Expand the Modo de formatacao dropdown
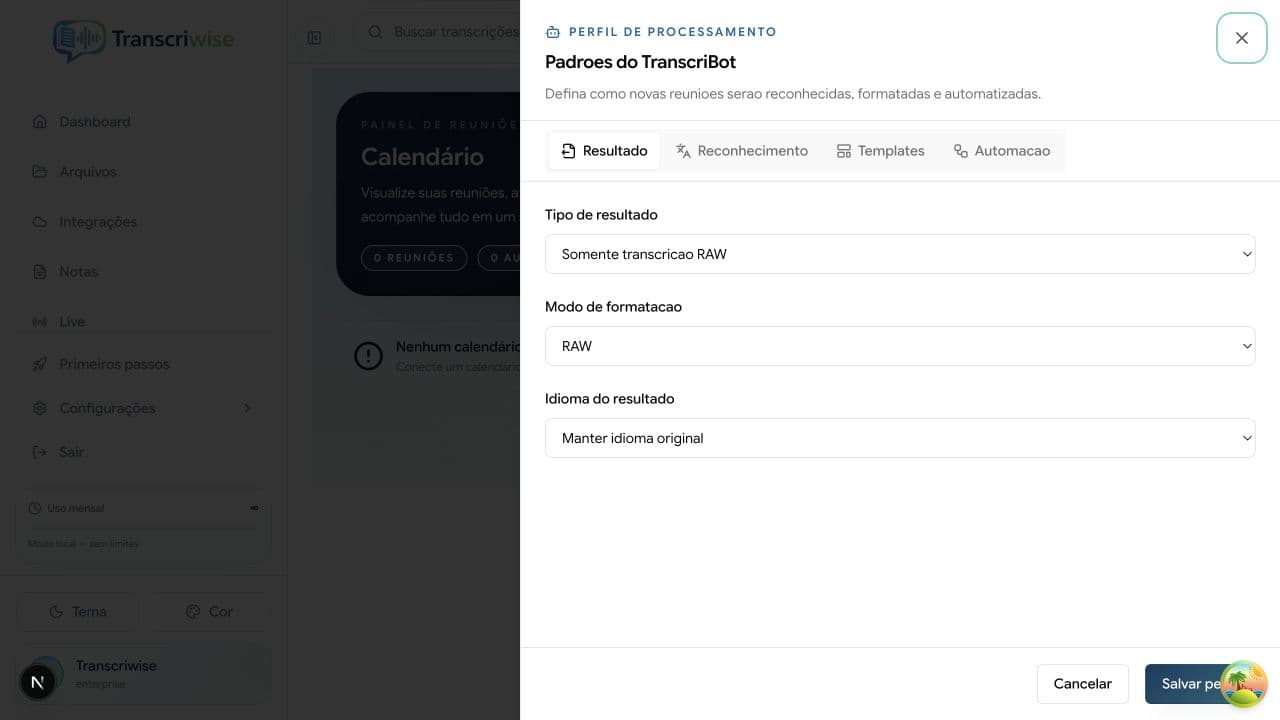The height and width of the screenshot is (720, 1280). click(900, 346)
